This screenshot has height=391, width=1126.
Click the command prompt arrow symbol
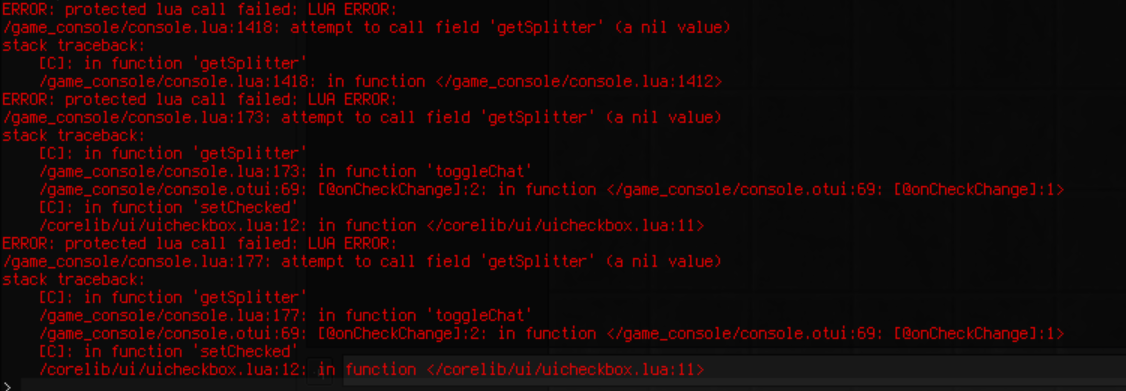[7, 386]
